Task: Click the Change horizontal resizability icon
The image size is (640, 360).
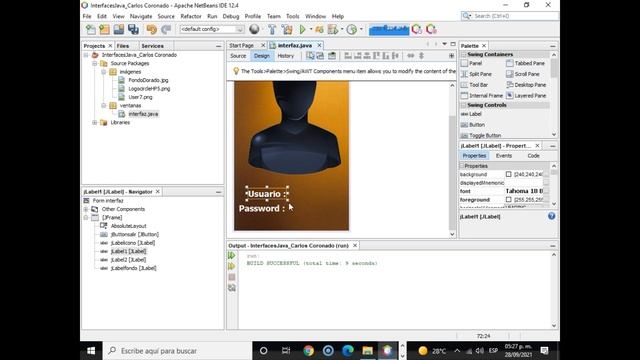Action: 411,56
